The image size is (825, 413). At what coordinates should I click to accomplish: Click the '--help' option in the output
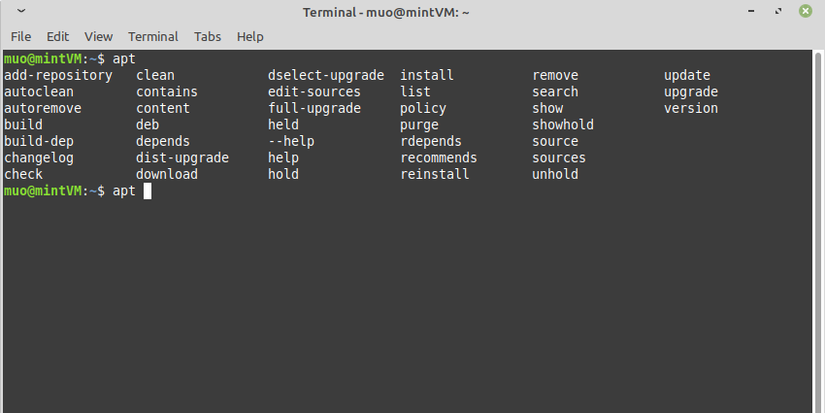pyautogui.click(x=291, y=141)
